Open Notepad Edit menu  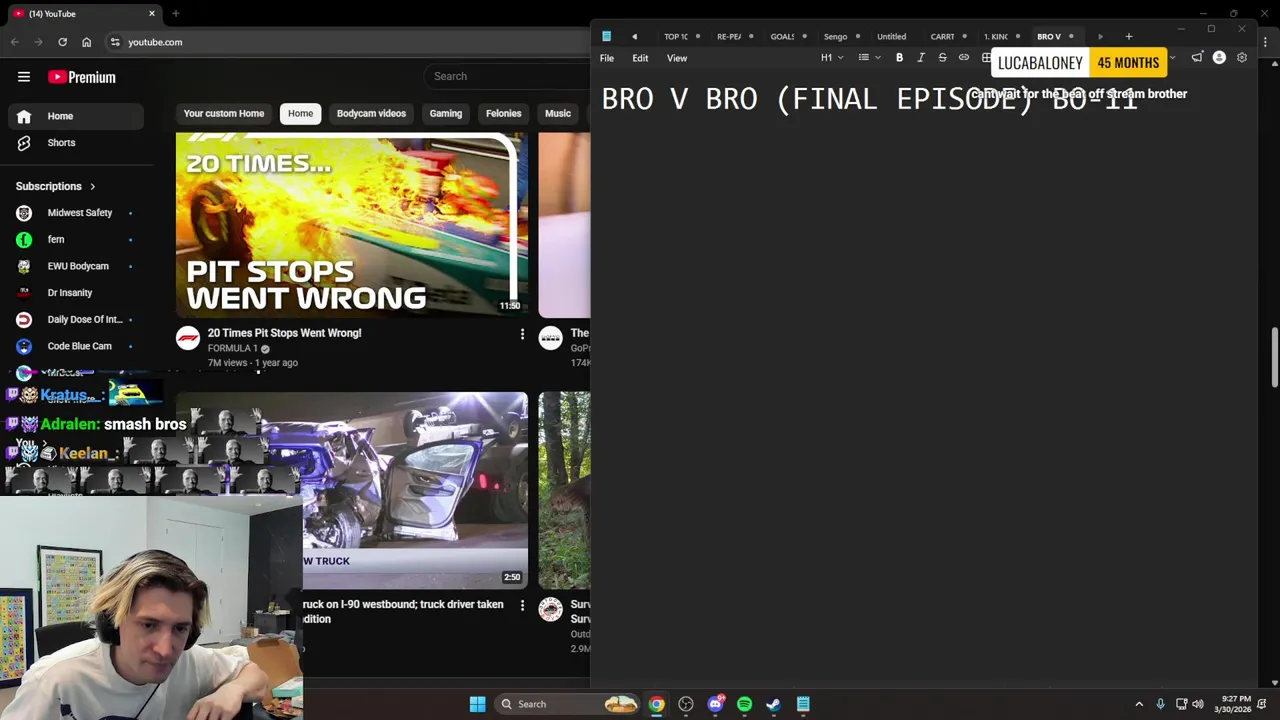[640, 58]
